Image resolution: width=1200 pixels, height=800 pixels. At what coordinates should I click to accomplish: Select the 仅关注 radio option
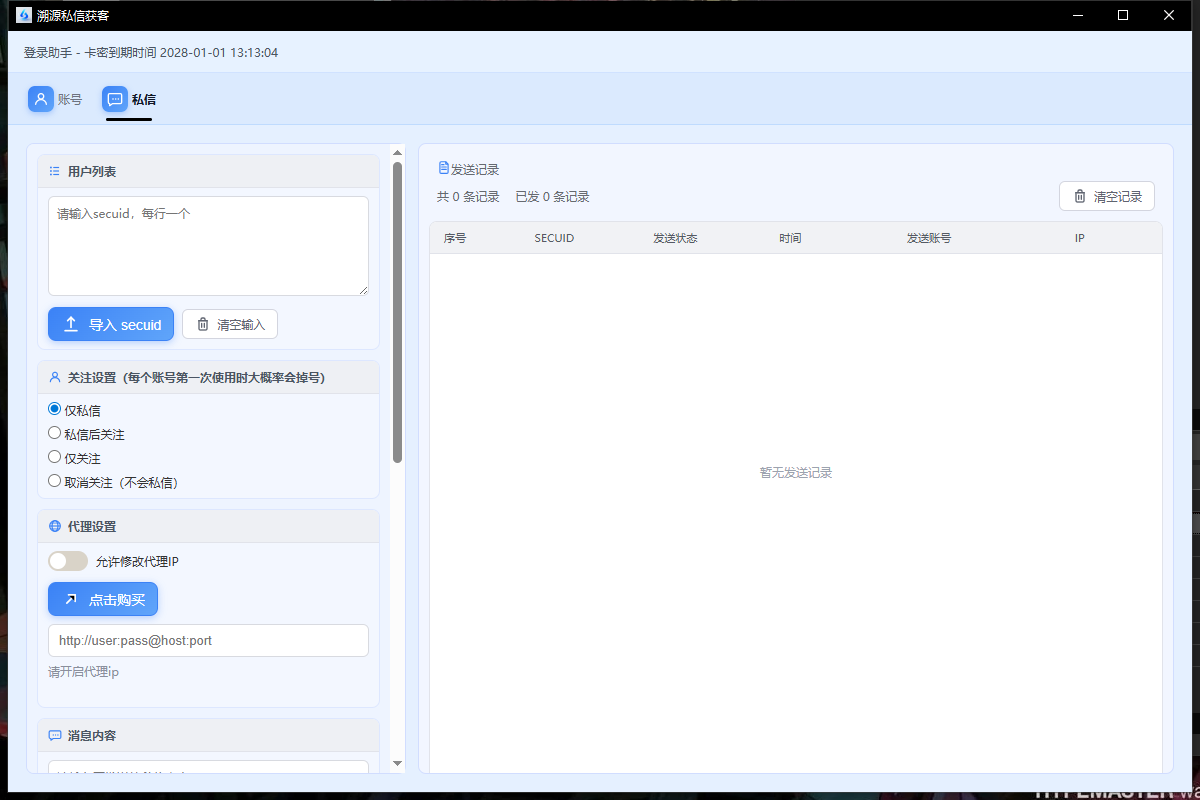(x=55, y=457)
